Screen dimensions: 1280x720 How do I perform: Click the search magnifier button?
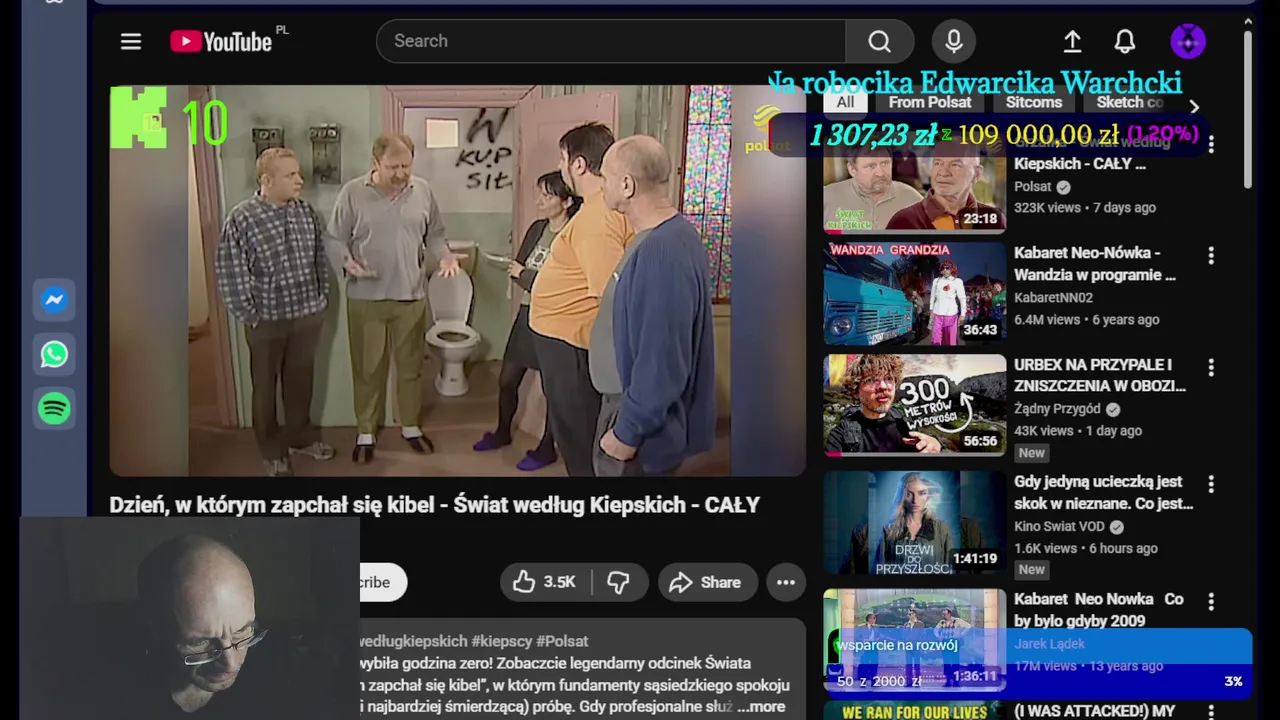[879, 41]
